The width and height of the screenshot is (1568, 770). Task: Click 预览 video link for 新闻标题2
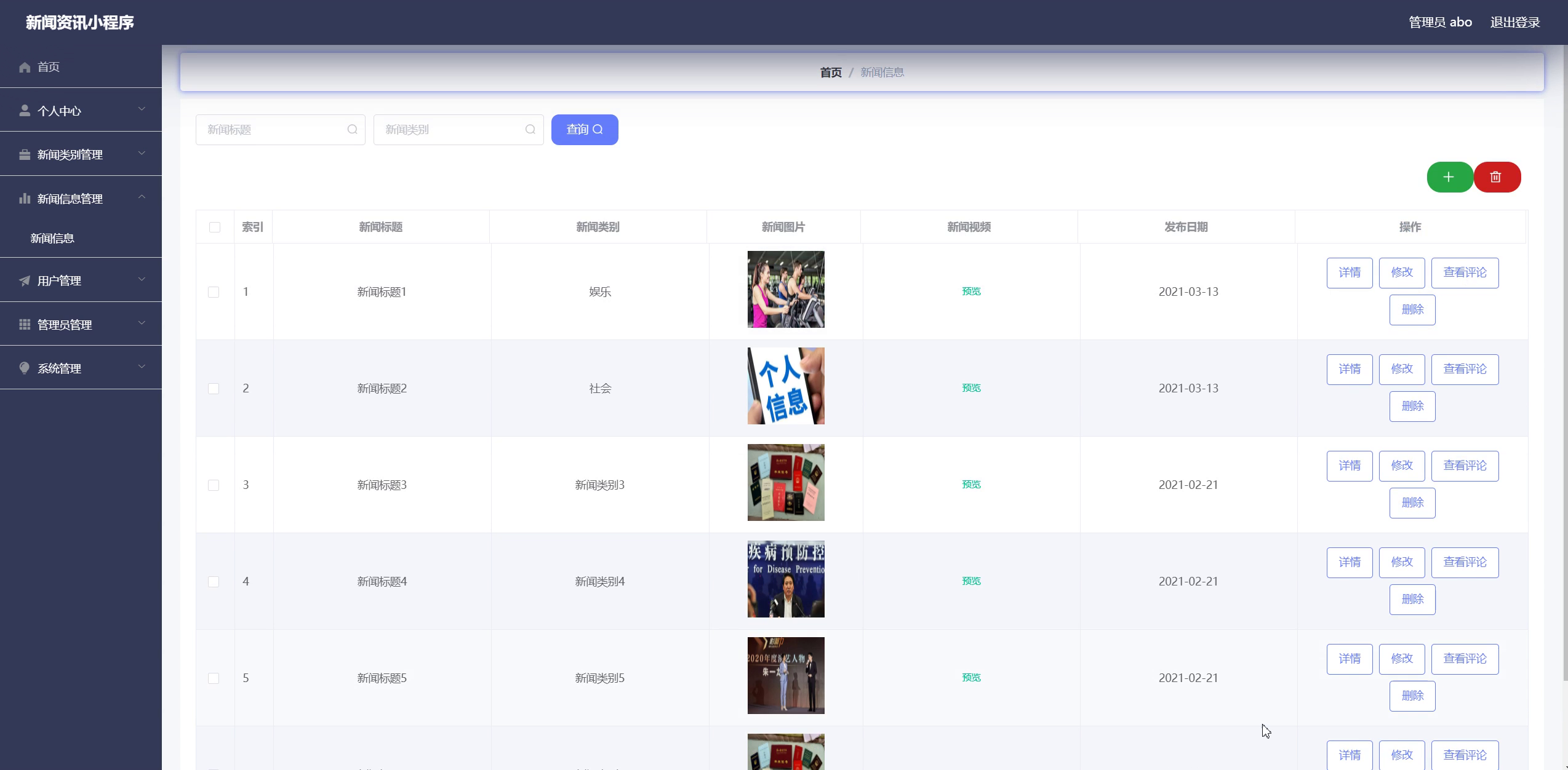click(971, 388)
